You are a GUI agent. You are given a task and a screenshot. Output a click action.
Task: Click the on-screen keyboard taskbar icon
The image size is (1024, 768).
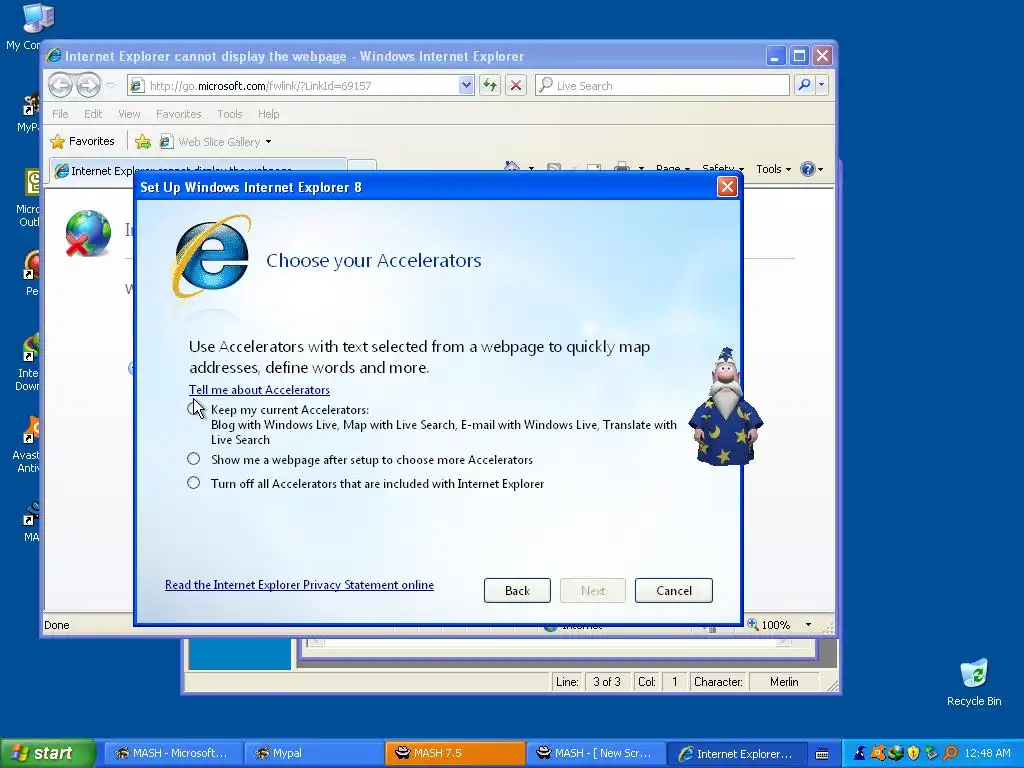point(822,754)
